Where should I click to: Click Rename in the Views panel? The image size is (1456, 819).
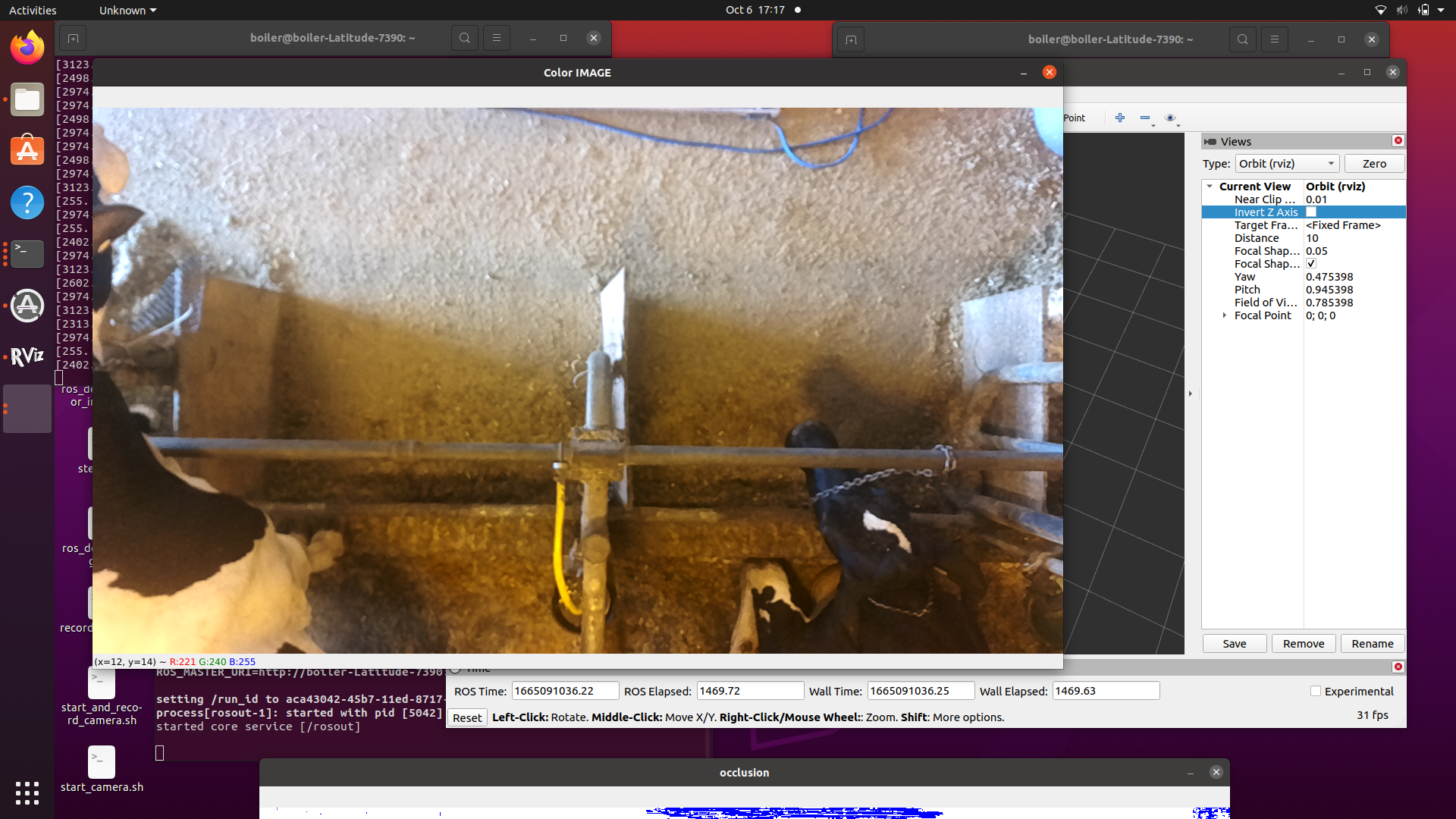(x=1373, y=644)
